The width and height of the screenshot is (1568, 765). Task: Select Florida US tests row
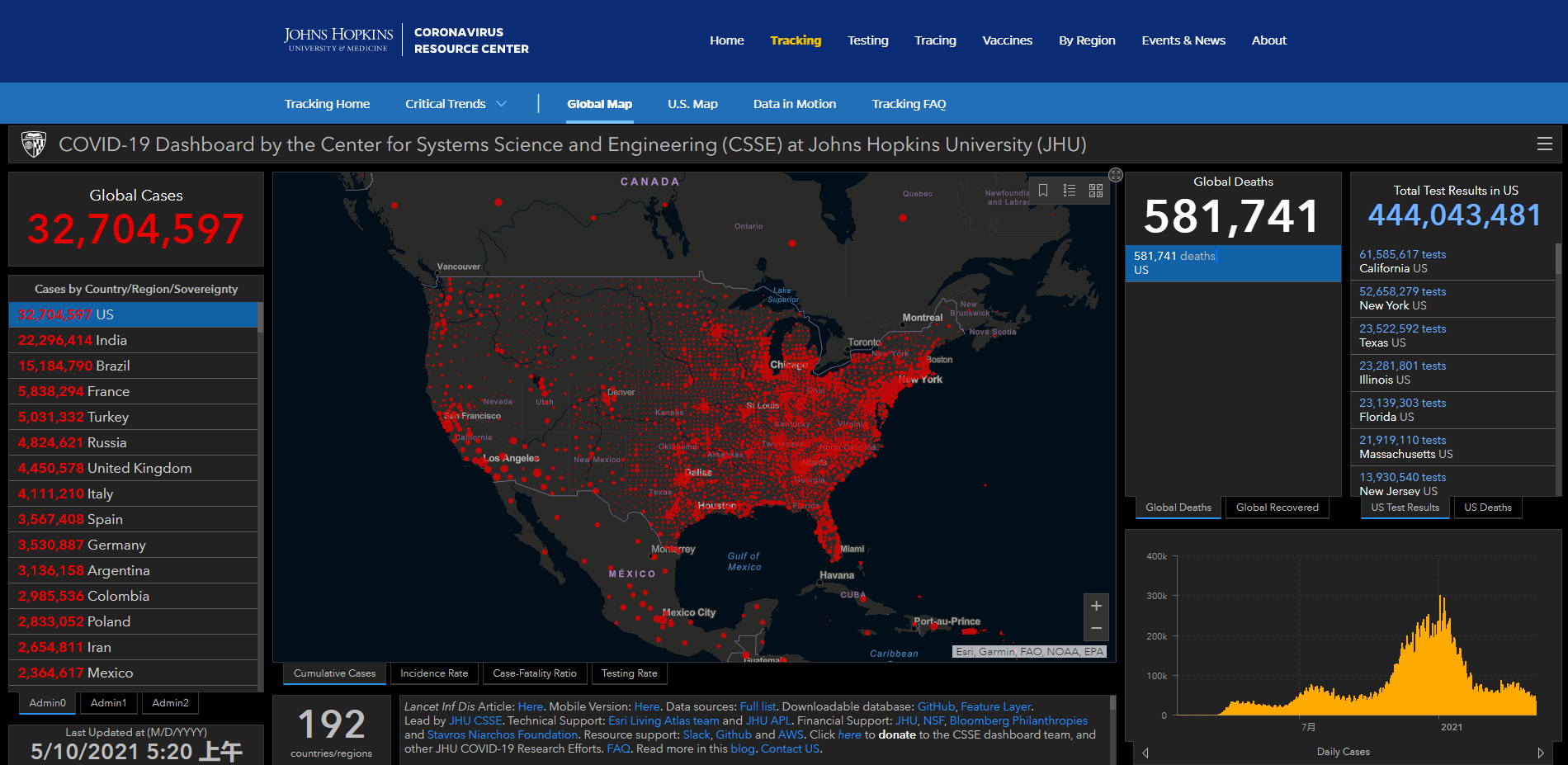pyautogui.click(x=1453, y=410)
